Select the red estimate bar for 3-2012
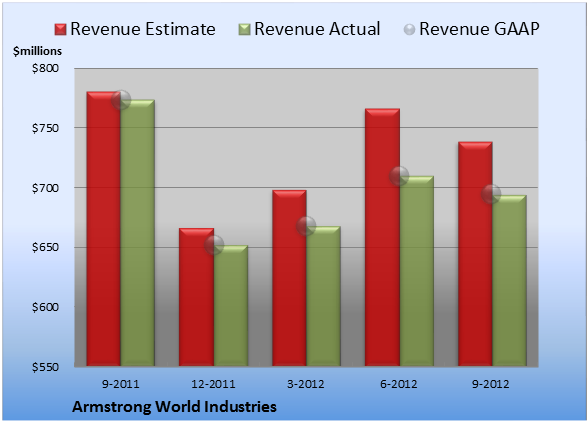588x422 pixels. click(x=289, y=278)
